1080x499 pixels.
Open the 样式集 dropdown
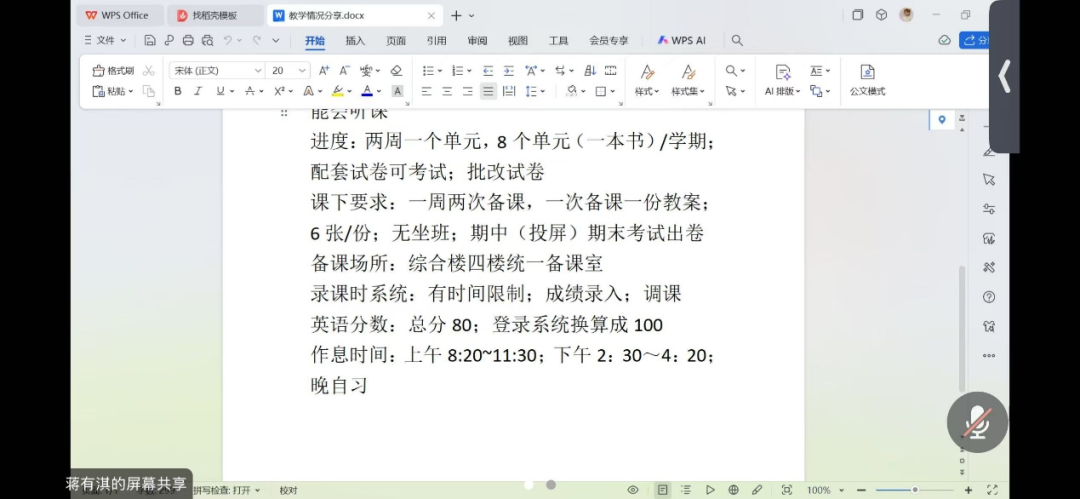687,79
